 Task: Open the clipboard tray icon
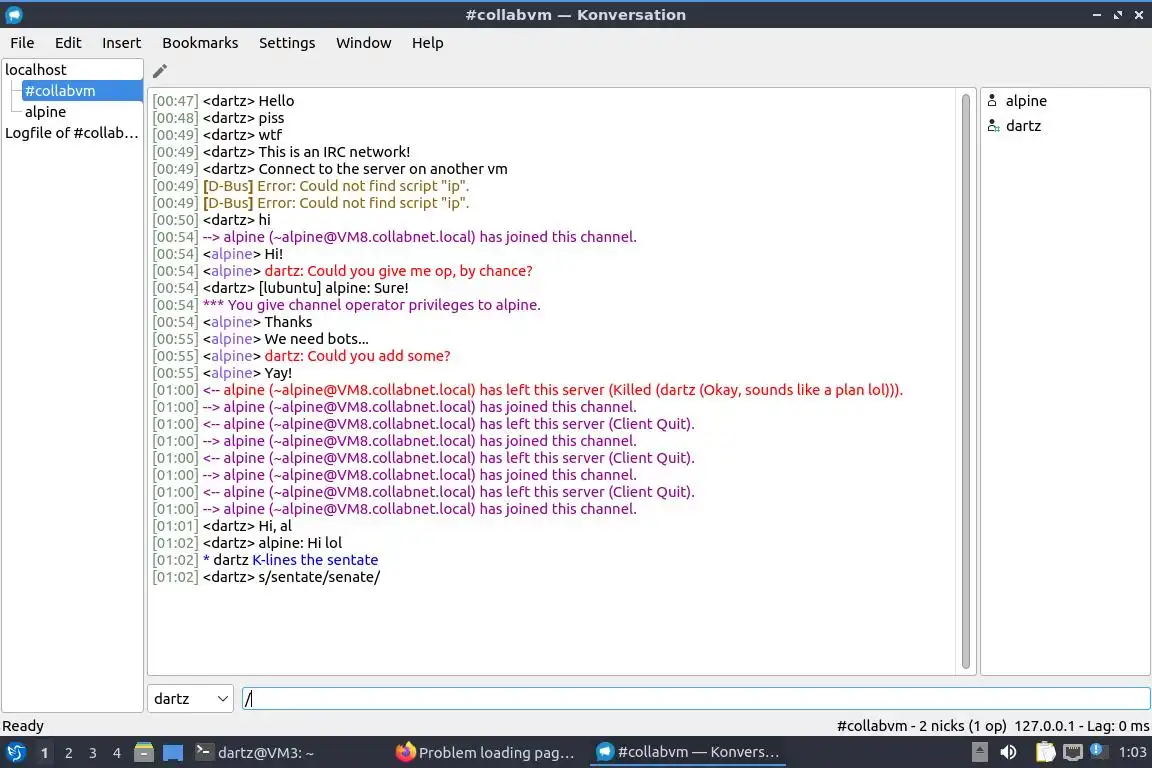click(x=1045, y=752)
